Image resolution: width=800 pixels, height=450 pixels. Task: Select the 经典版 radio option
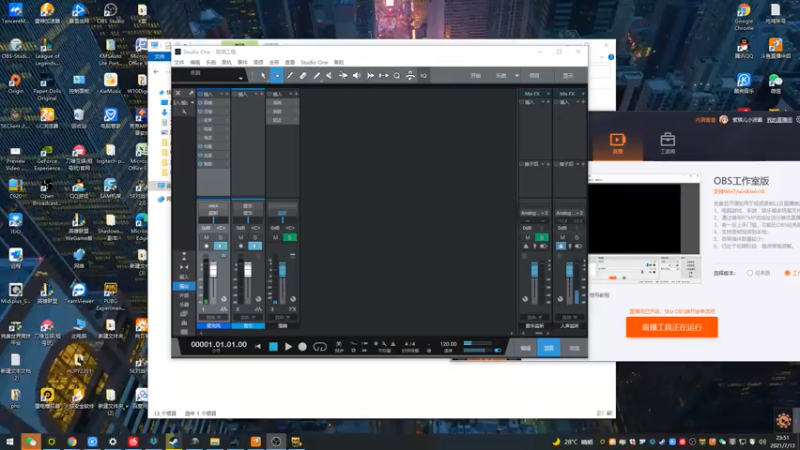750,272
